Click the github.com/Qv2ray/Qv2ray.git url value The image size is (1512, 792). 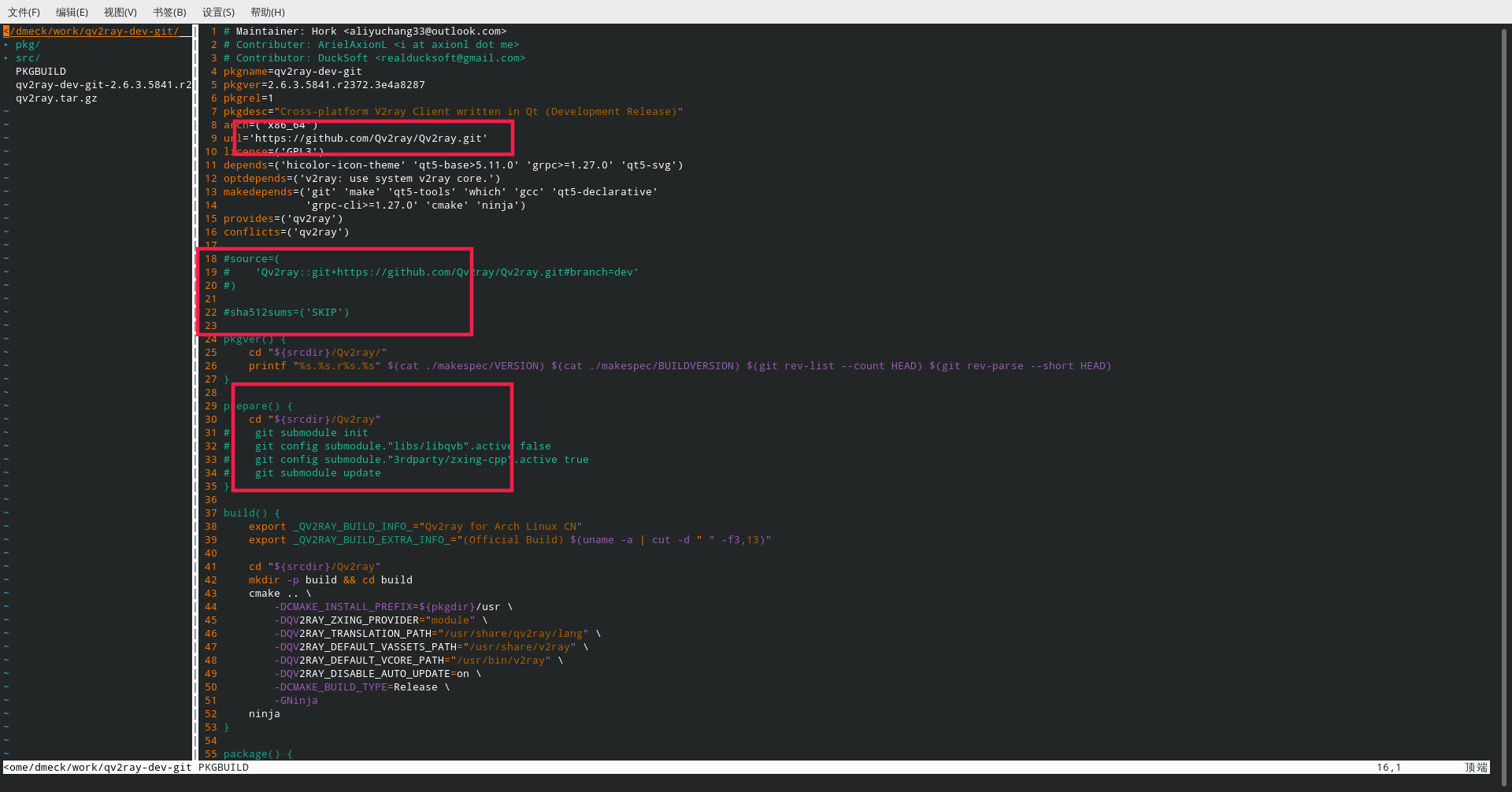coord(369,139)
